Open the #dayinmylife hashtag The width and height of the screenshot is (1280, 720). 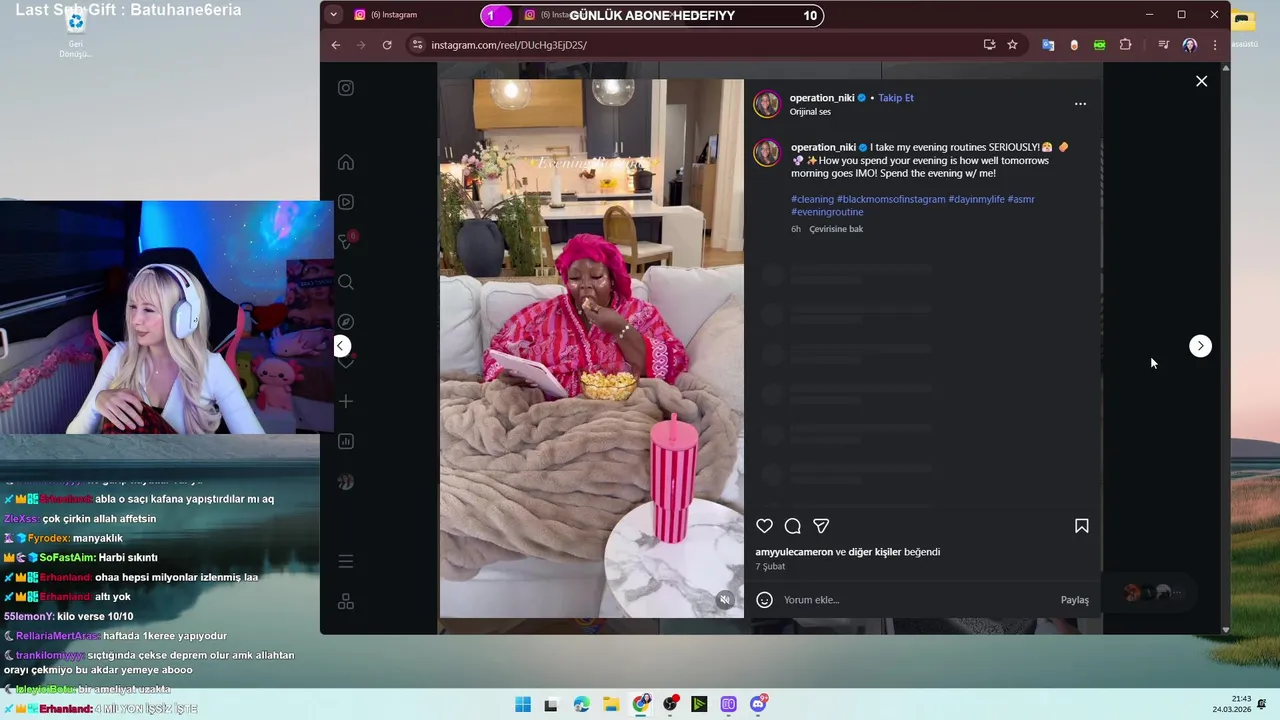[x=976, y=199]
